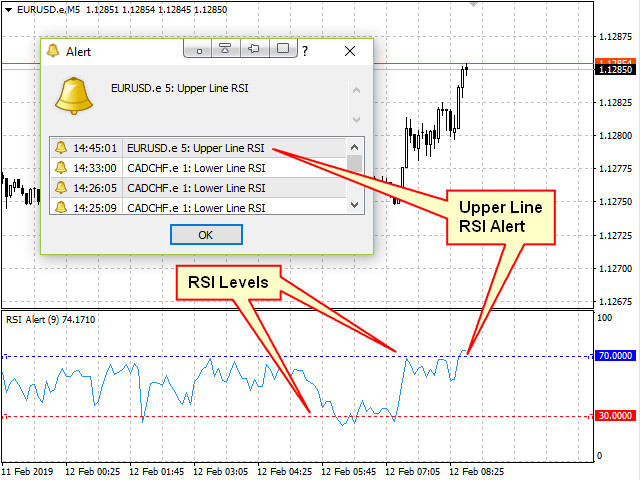Close the Alert dialog with the X

350,51
